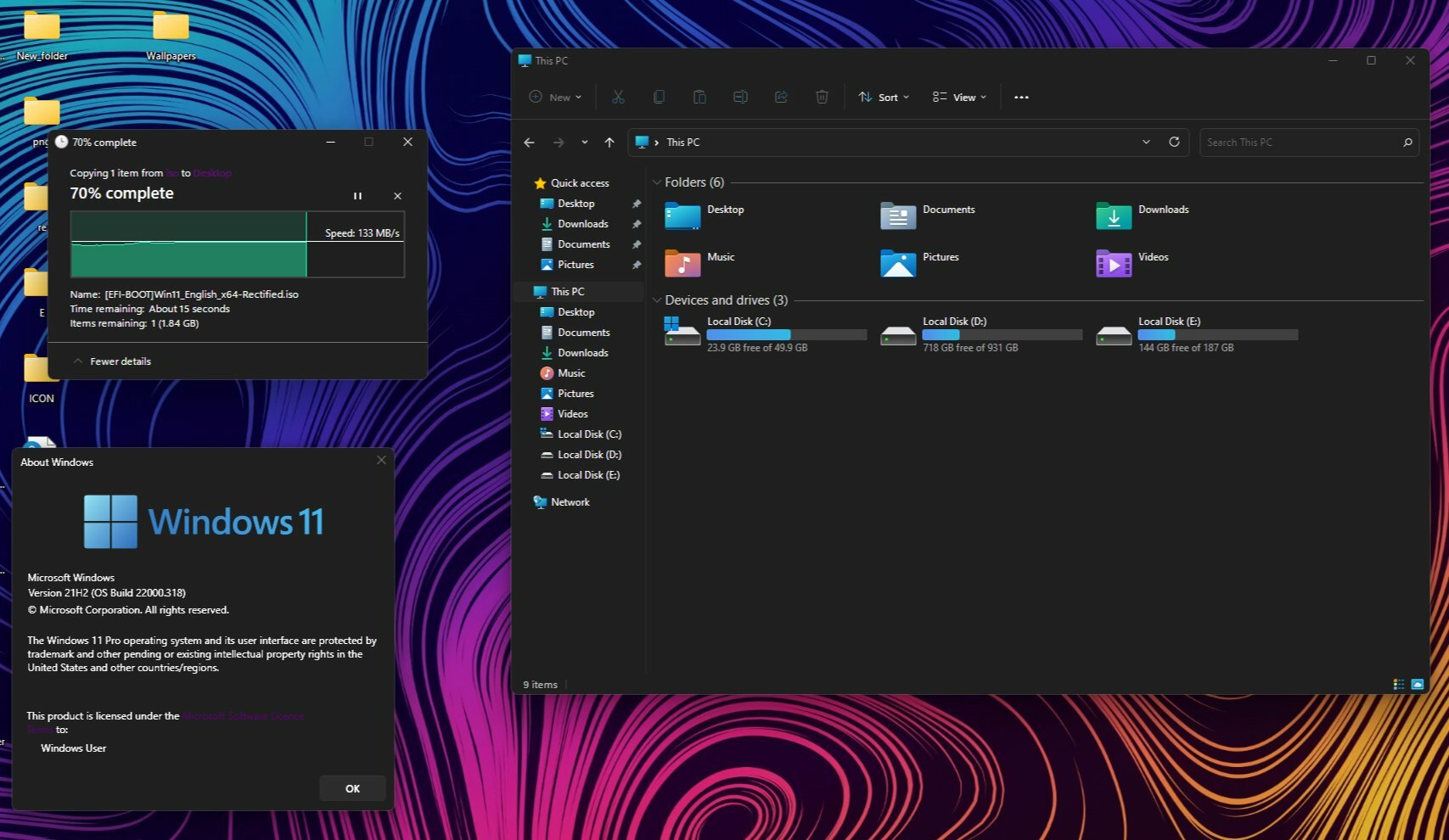
Task: Switch to details view icon in status bar
Action: pos(1398,685)
